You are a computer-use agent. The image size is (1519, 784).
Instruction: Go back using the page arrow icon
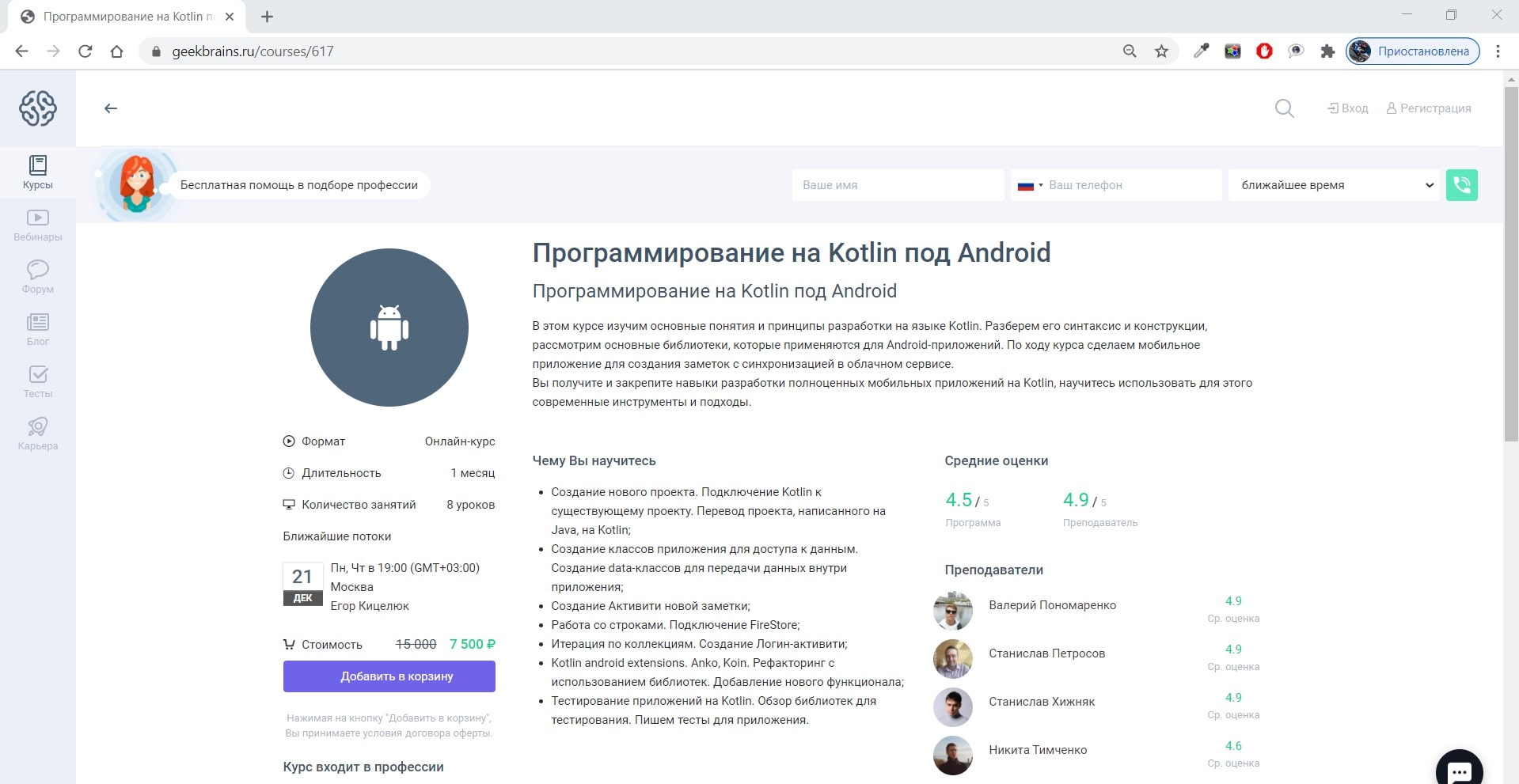(111, 108)
